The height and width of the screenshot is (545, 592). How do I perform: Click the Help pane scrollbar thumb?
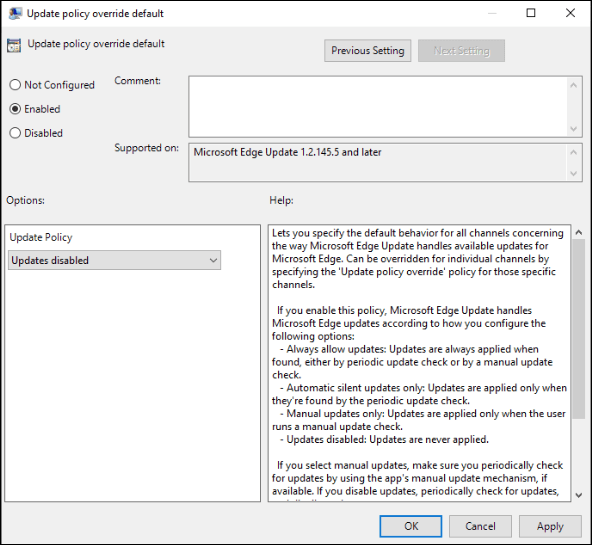click(x=578, y=328)
